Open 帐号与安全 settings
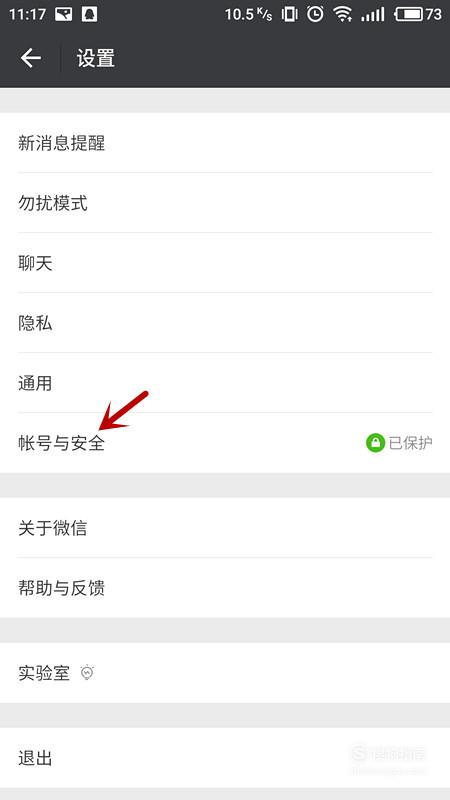This screenshot has height=800, width=450. [x=225, y=443]
